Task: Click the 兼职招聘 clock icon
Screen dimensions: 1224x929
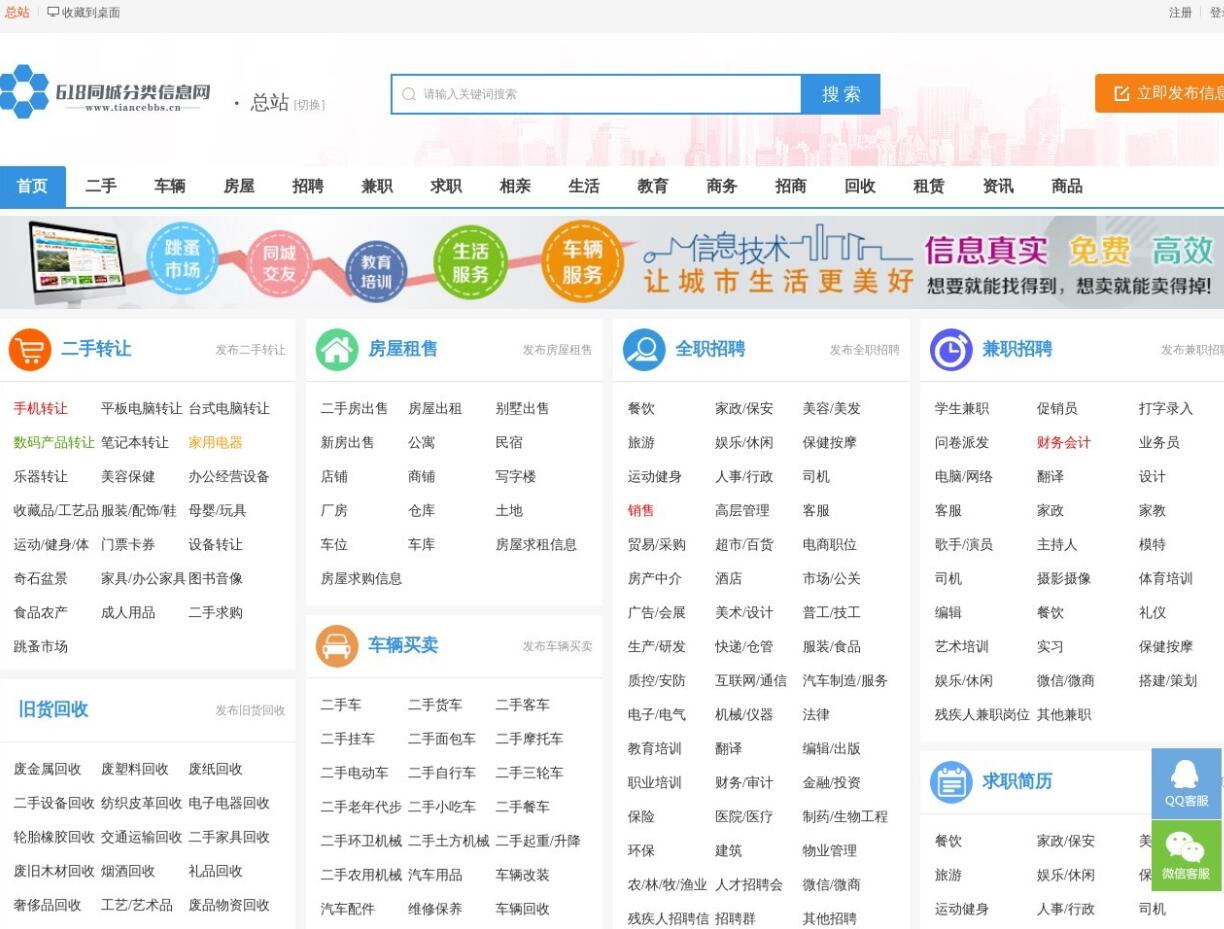Action: pyautogui.click(x=950, y=348)
